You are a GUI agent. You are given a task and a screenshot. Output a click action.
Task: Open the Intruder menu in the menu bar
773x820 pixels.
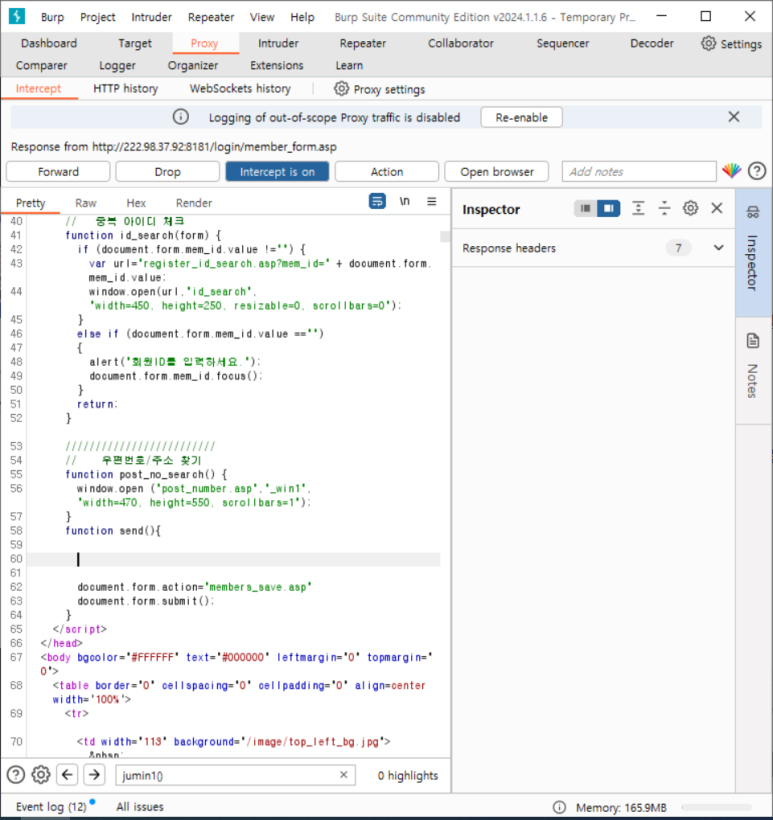(x=151, y=17)
